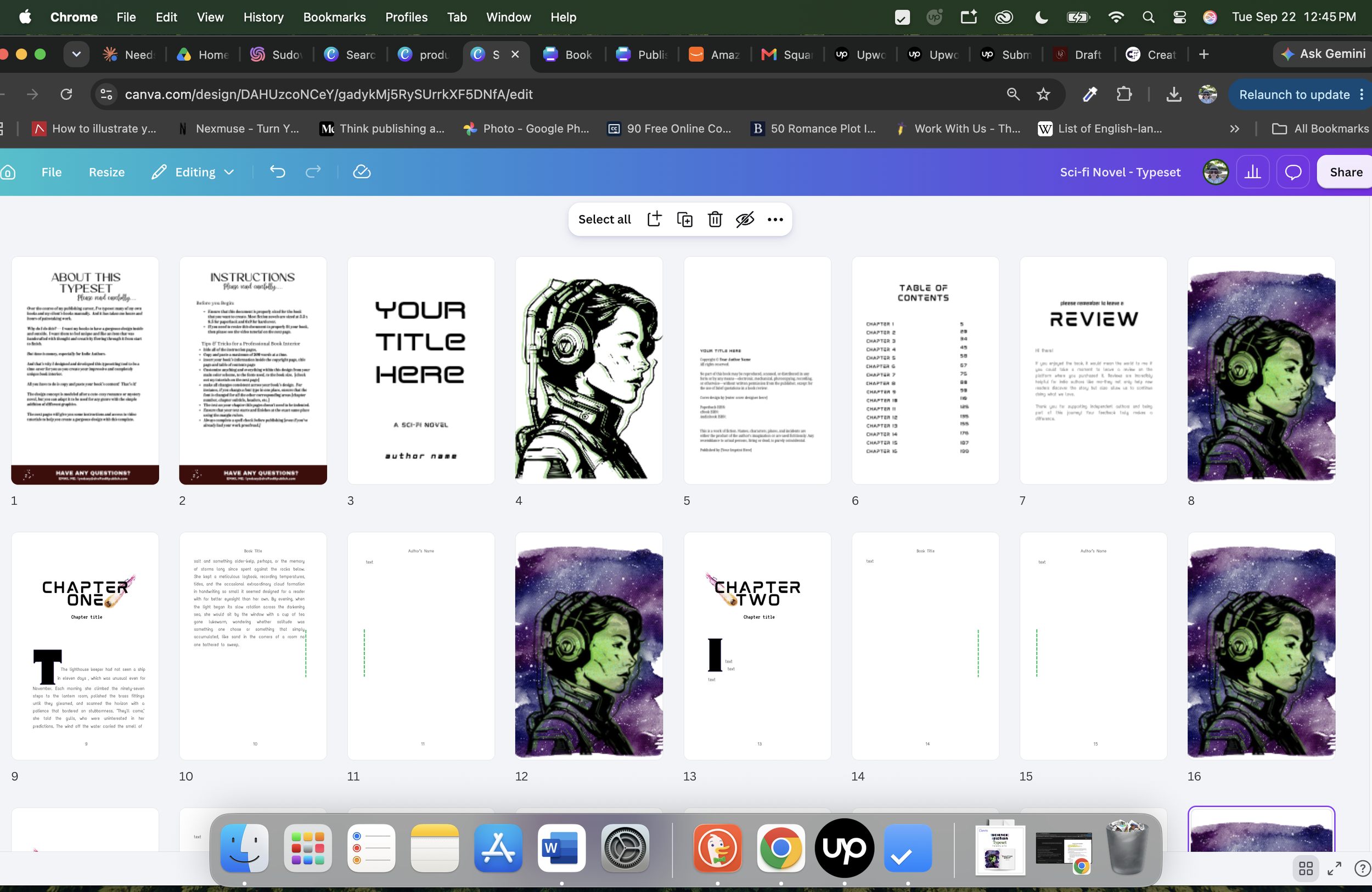Open Chrome menu three dots
1372x892 pixels.
coord(1362,94)
